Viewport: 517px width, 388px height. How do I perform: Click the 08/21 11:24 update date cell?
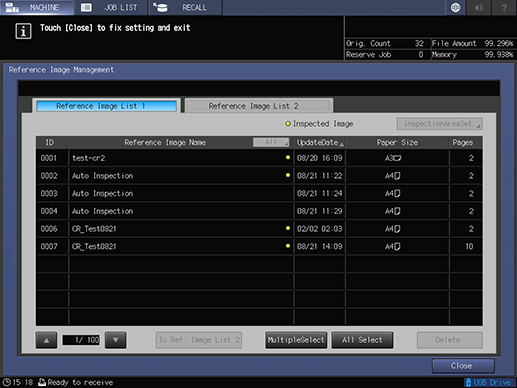tap(320, 193)
